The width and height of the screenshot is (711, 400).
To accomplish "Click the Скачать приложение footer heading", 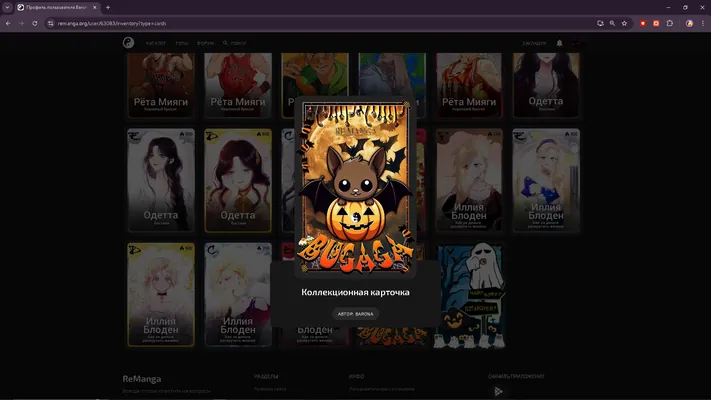I will [x=516, y=376].
